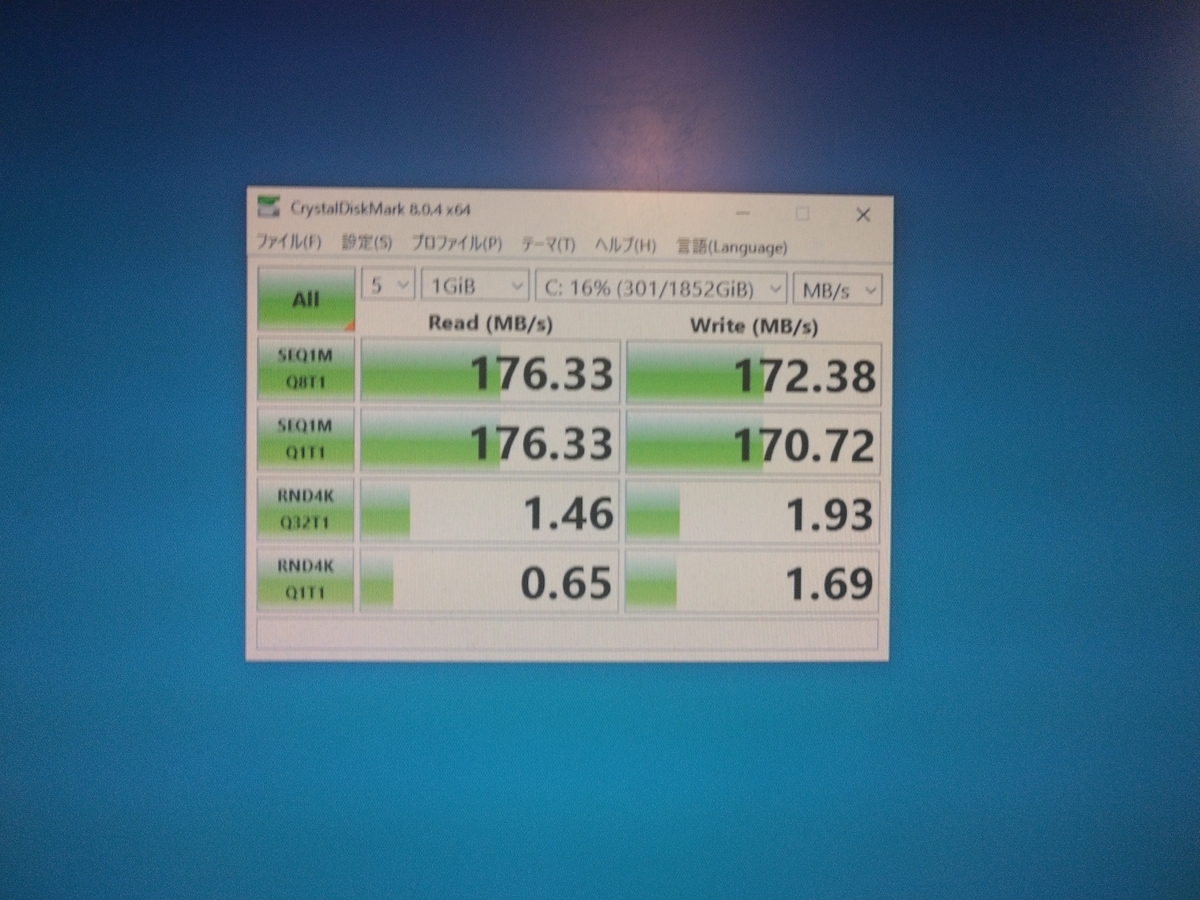Select the 0.65 read result
The image size is (1200, 900).
[489, 580]
